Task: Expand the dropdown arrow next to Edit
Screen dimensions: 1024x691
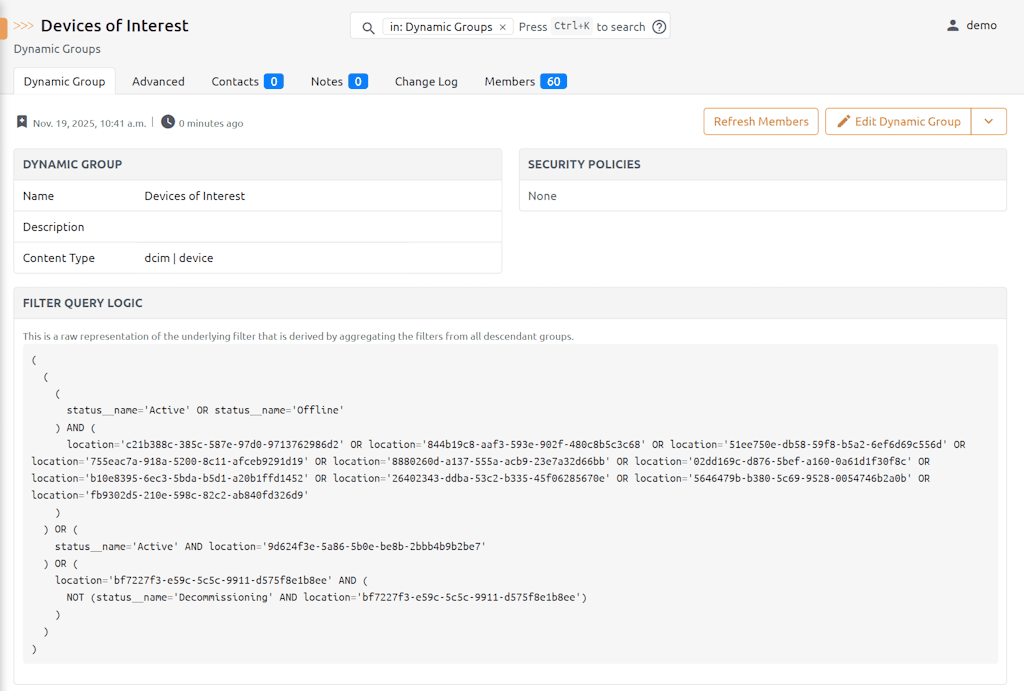Action: tap(988, 122)
